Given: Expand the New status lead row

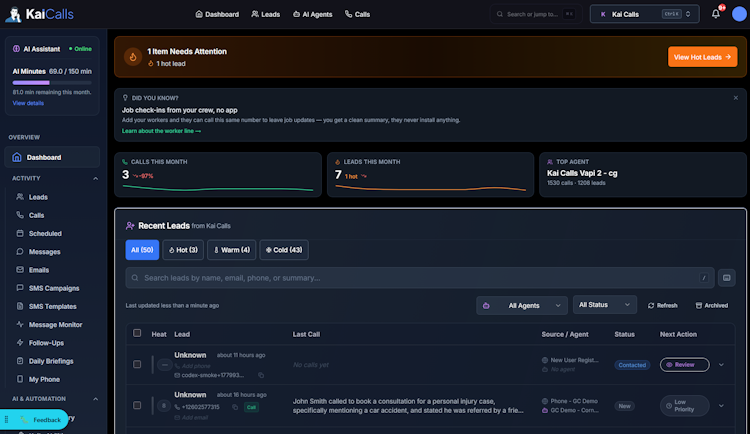Looking at the screenshot, I should pos(721,406).
